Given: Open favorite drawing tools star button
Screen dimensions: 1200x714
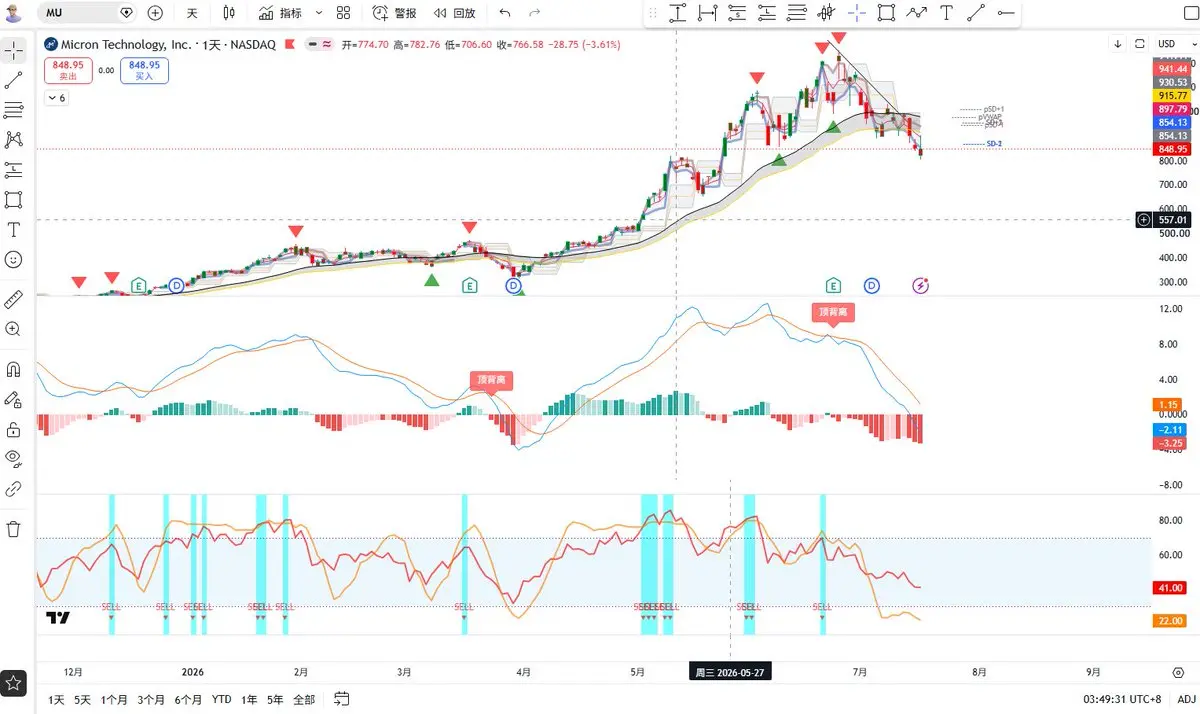Looking at the screenshot, I should 14,683.
